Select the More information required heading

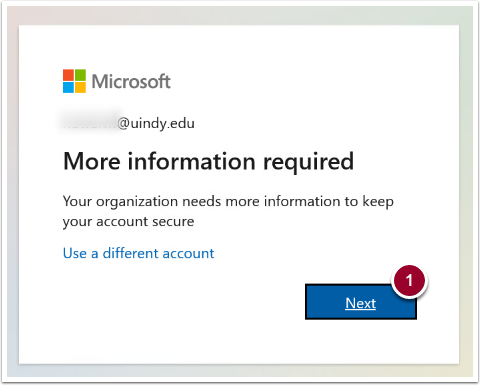coord(208,162)
